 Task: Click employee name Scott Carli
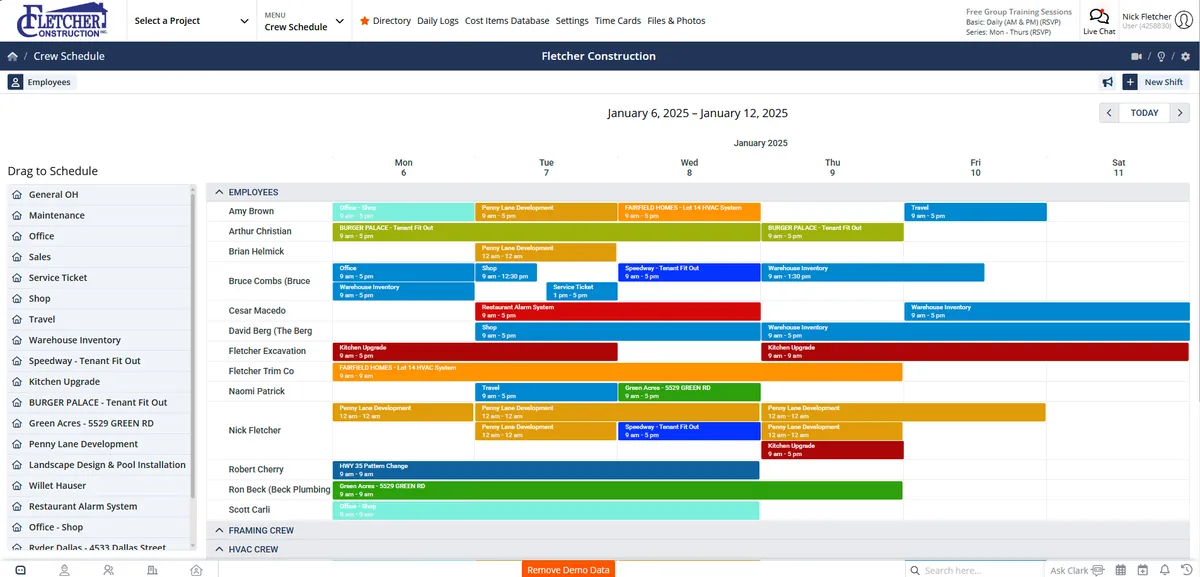[249, 510]
